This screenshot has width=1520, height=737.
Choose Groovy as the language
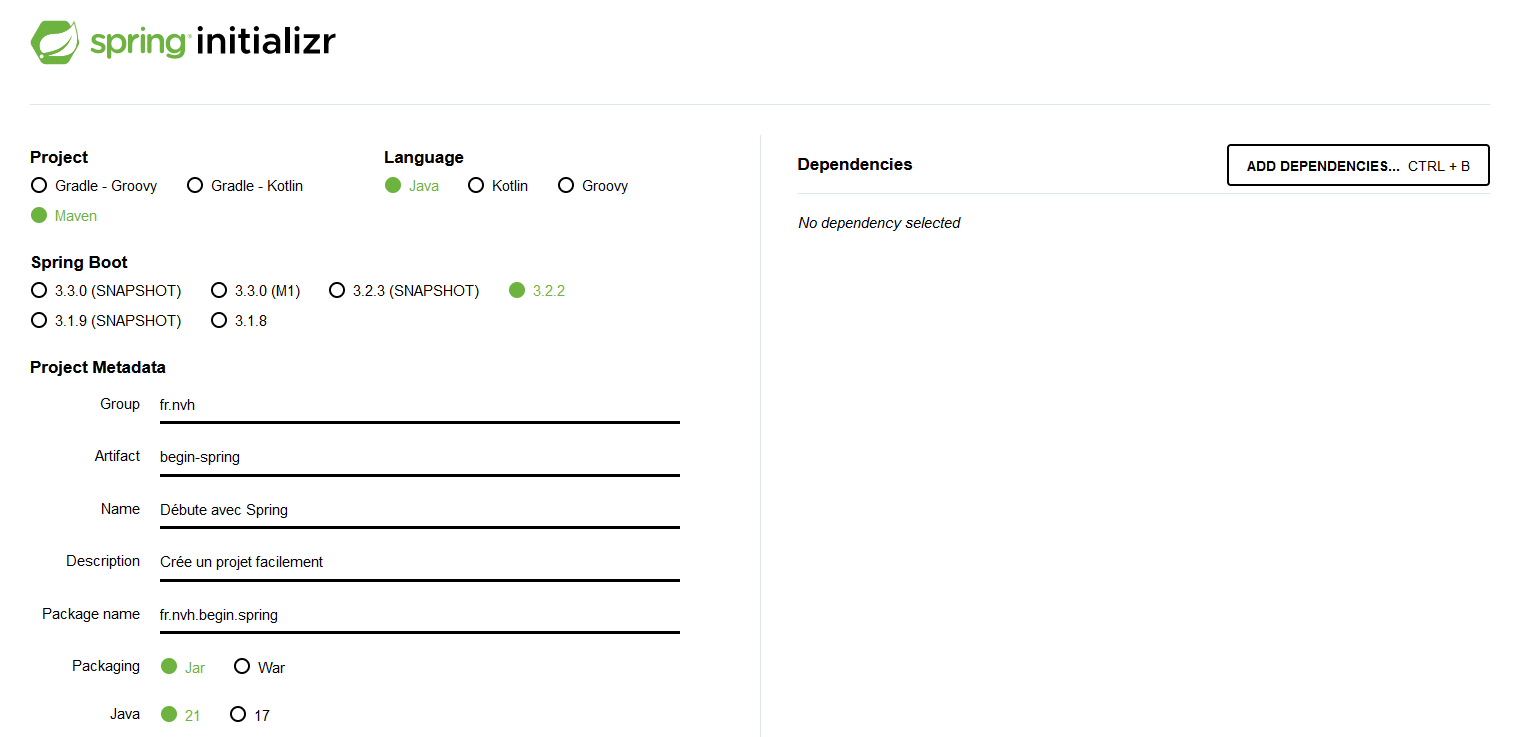(x=593, y=186)
